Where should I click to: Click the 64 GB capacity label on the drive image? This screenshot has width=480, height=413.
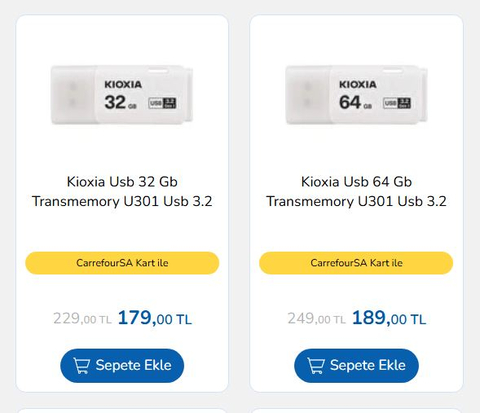(x=355, y=102)
